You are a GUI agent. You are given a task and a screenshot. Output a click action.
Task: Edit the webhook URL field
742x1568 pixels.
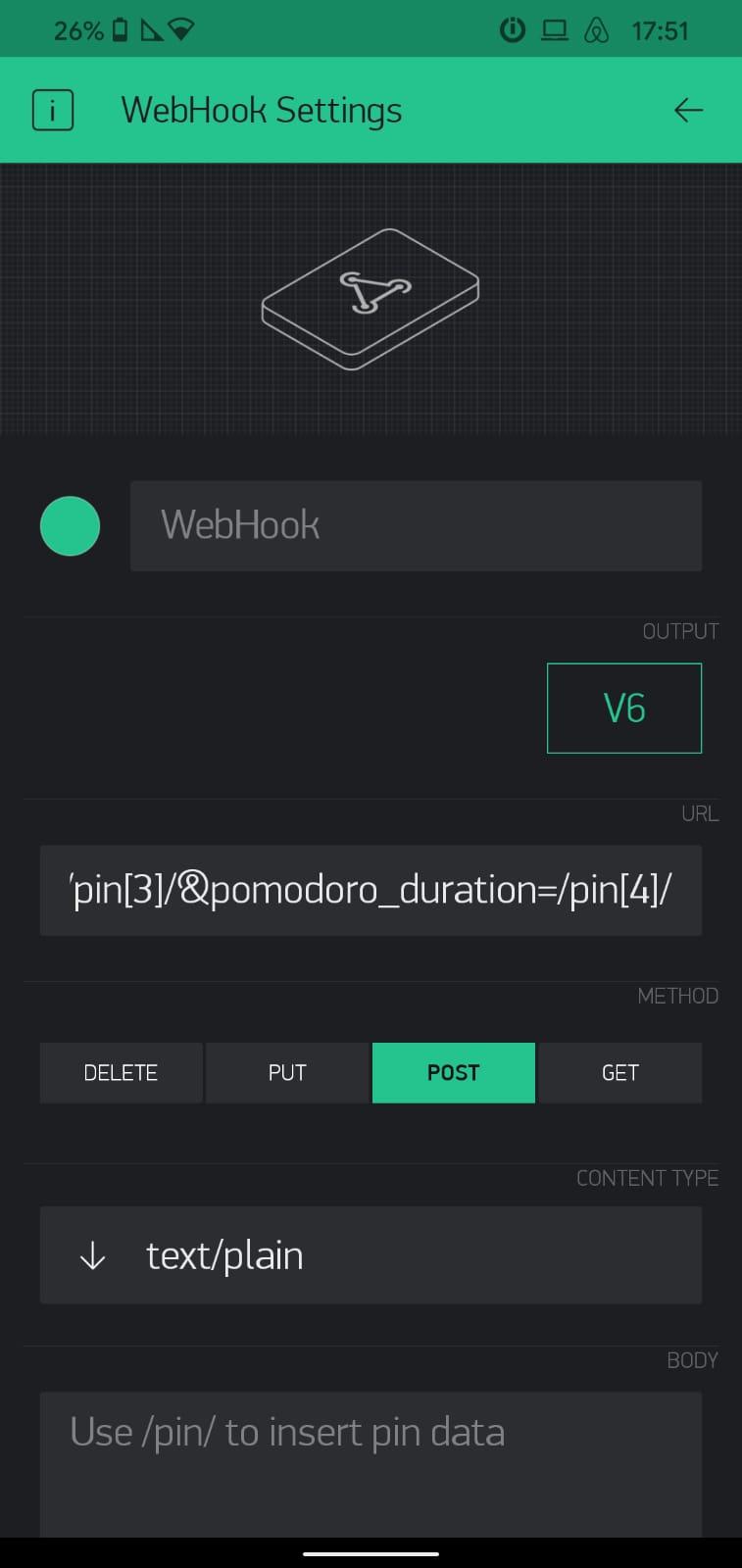371,890
